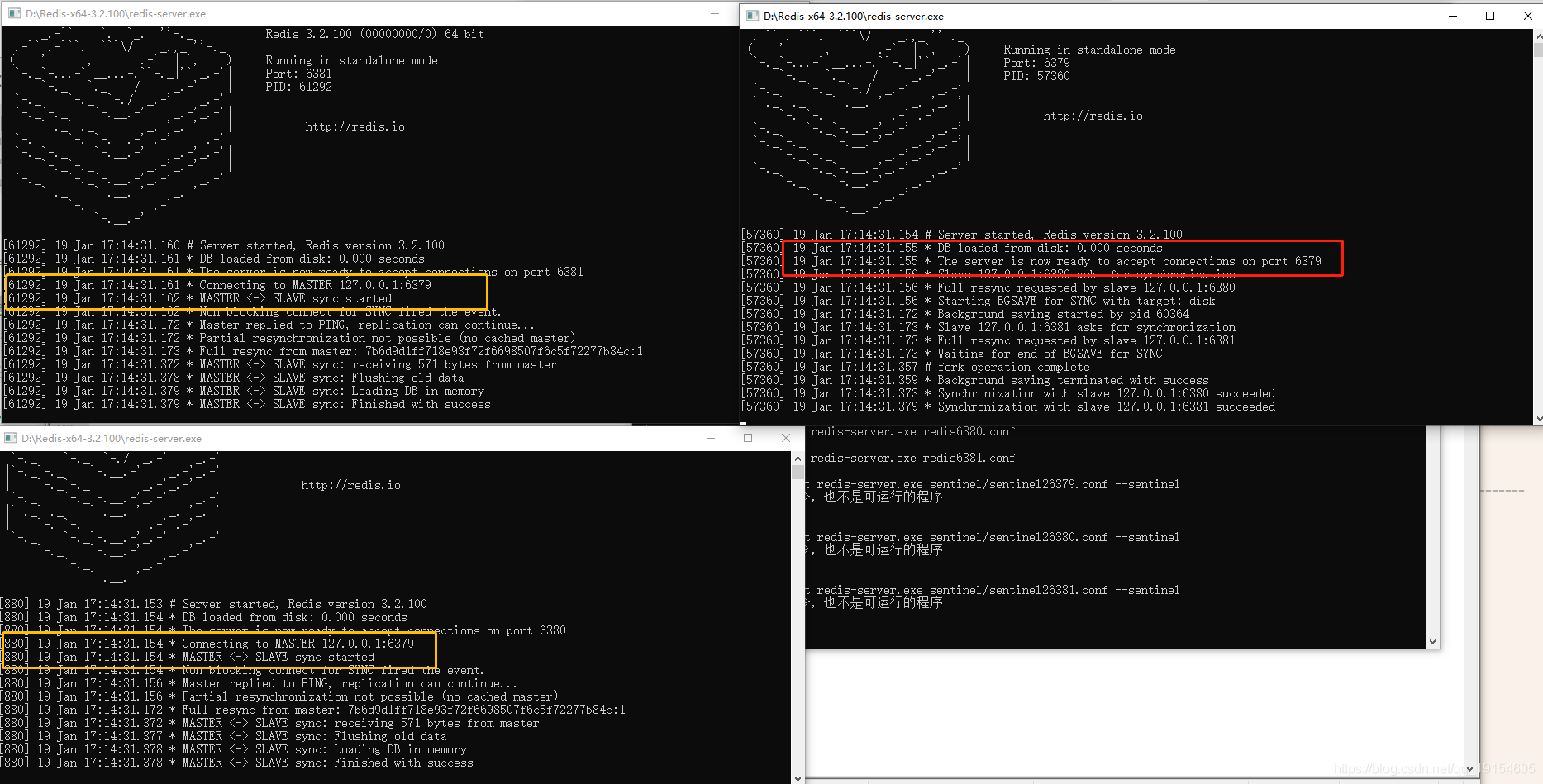Maximize the port 6379 redis-server window
Screen dimensions: 1543x784
(1490, 16)
